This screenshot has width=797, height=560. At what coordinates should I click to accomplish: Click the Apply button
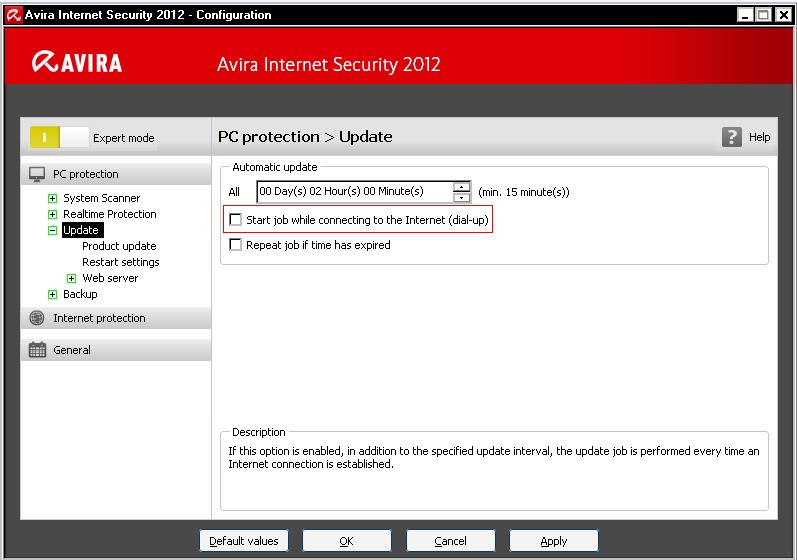tap(554, 541)
